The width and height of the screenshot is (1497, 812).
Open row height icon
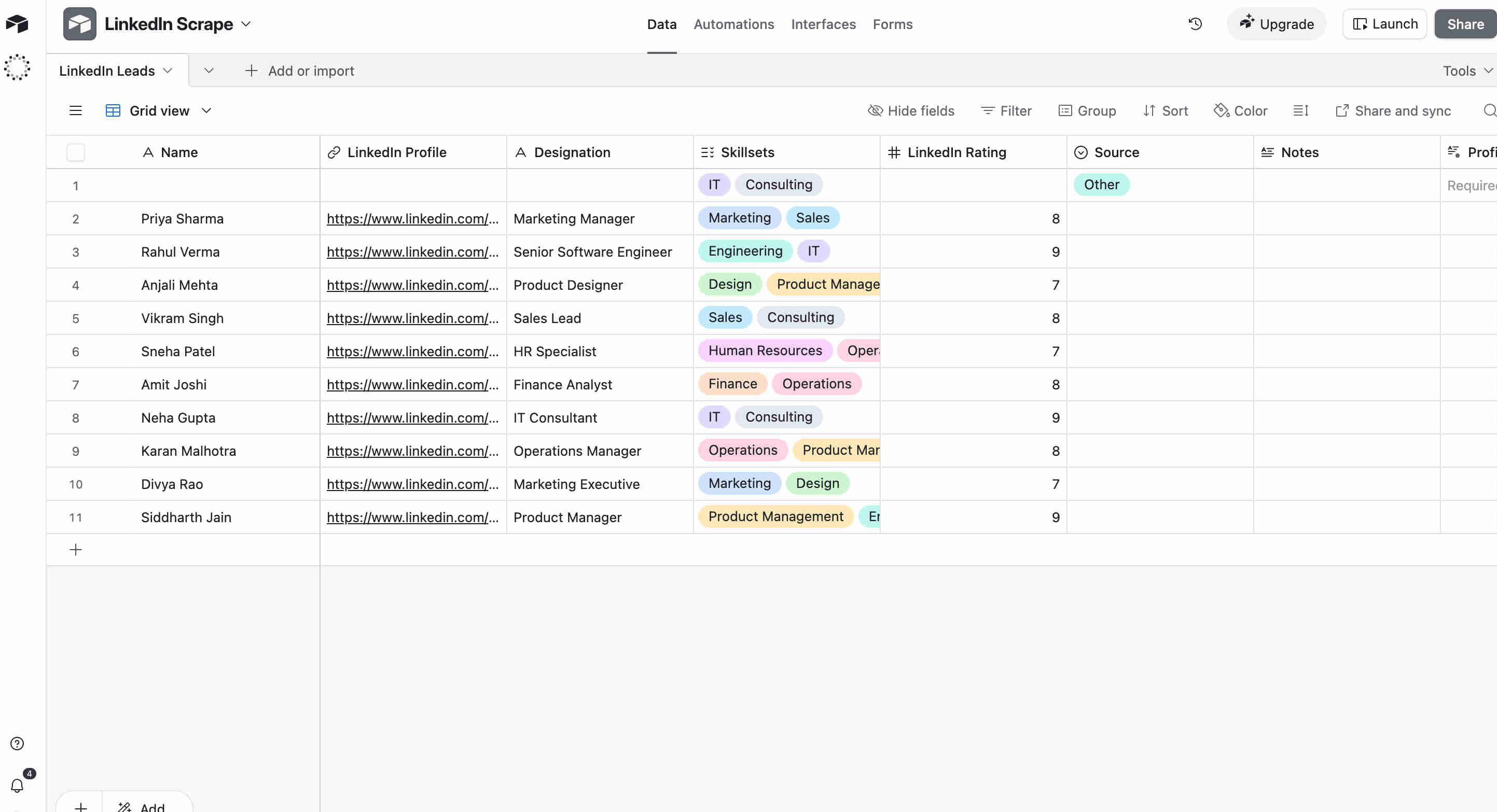click(1300, 110)
